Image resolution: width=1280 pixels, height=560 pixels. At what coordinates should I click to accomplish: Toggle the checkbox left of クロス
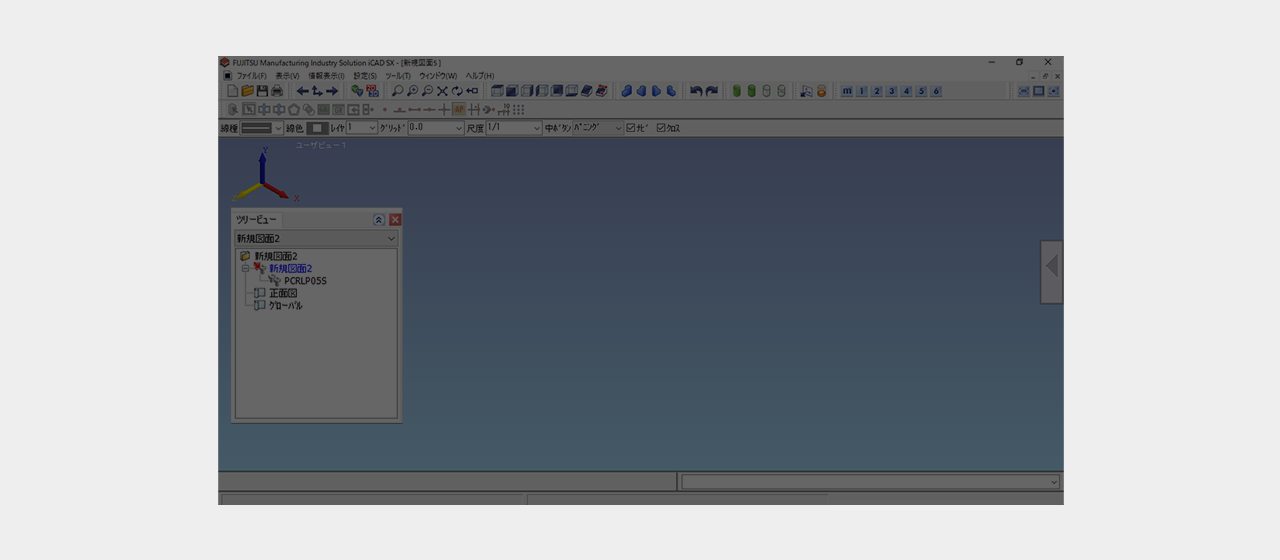click(x=631, y=128)
